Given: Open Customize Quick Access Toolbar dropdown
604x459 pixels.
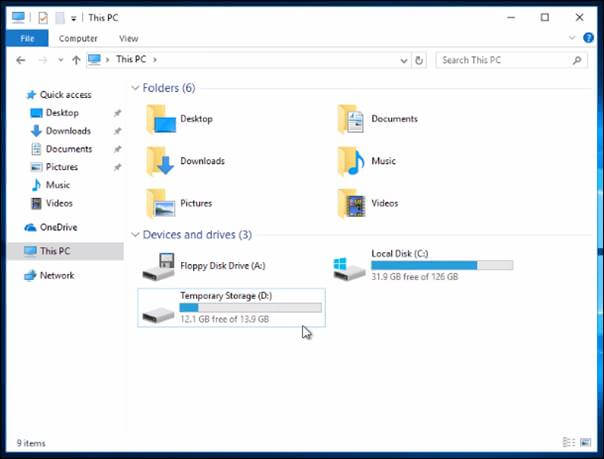Looking at the screenshot, I should pyautogui.click(x=74, y=18).
